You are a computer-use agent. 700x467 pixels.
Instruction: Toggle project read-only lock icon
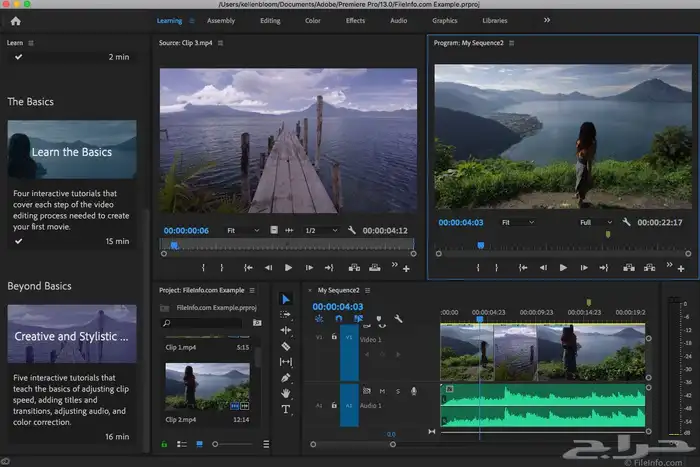(164, 444)
